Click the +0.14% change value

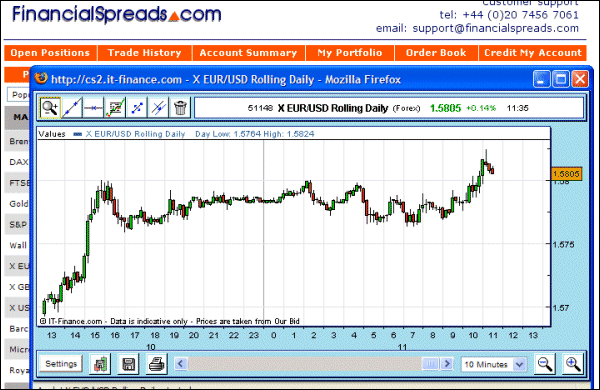481,108
